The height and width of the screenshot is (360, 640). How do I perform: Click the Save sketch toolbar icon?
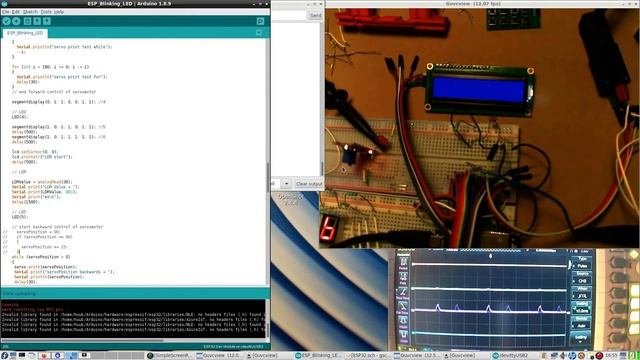point(47,21)
